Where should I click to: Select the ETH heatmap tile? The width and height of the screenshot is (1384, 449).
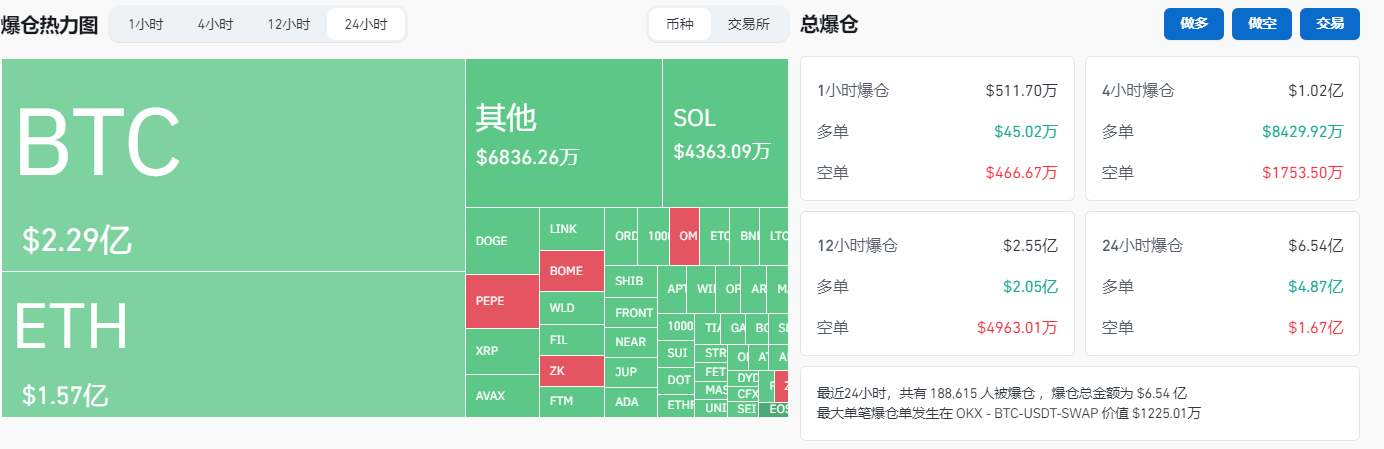click(233, 344)
